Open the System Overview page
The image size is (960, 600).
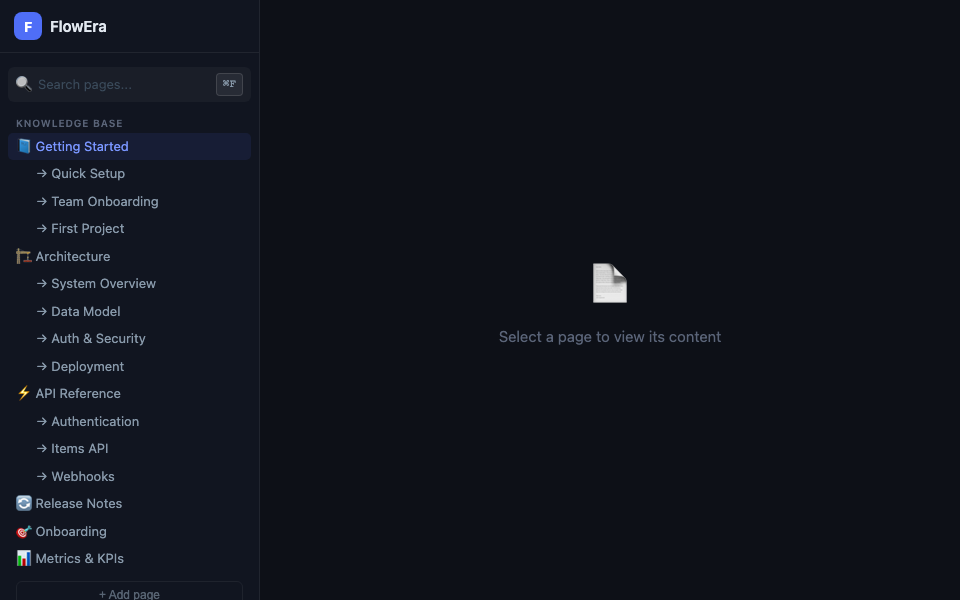pyautogui.click(x=103, y=283)
